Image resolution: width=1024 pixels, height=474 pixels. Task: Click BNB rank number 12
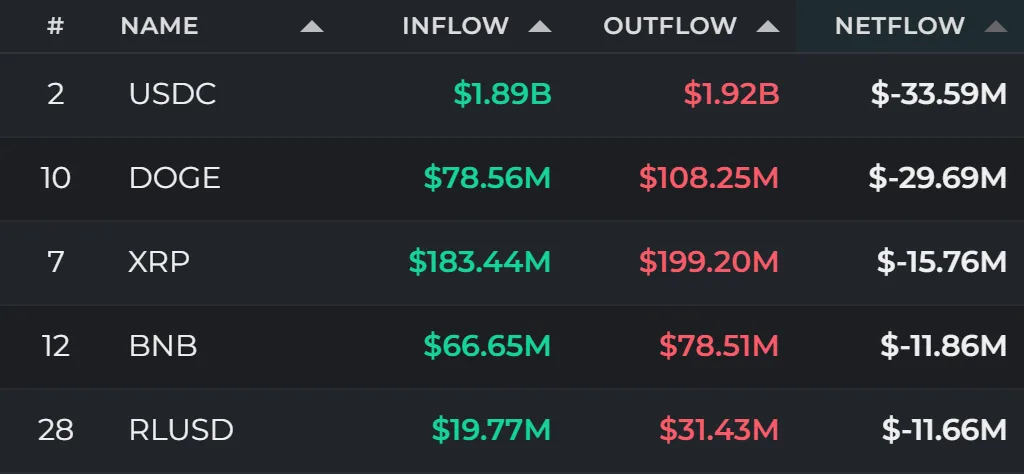(x=56, y=345)
